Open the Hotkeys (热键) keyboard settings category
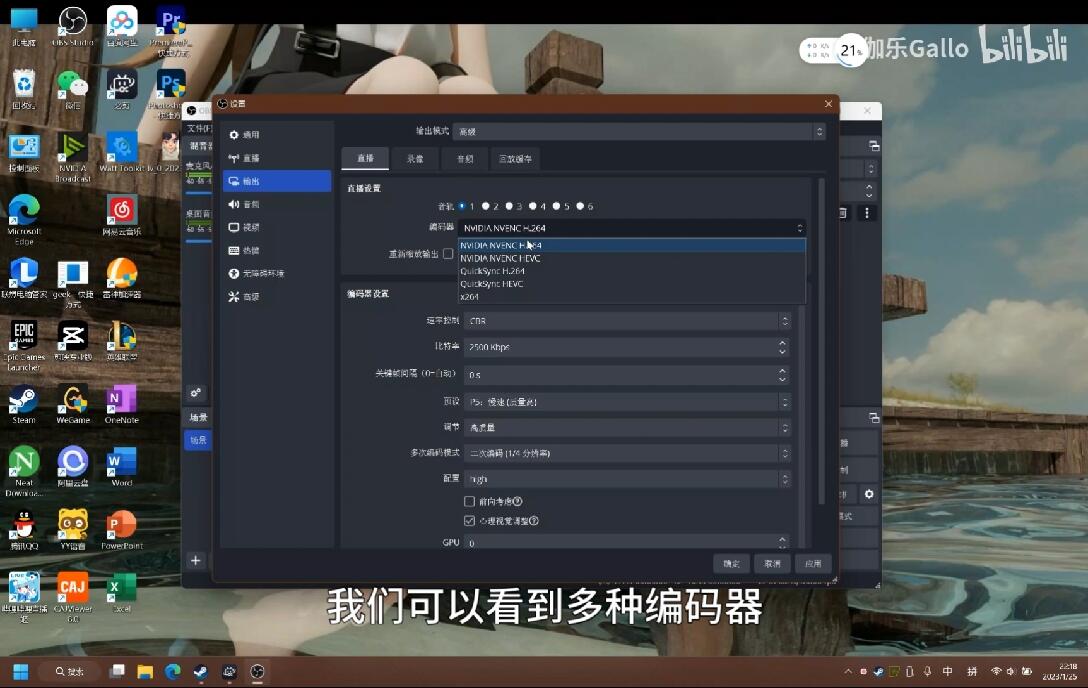This screenshot has height=688, width=1088. [277, 250]
